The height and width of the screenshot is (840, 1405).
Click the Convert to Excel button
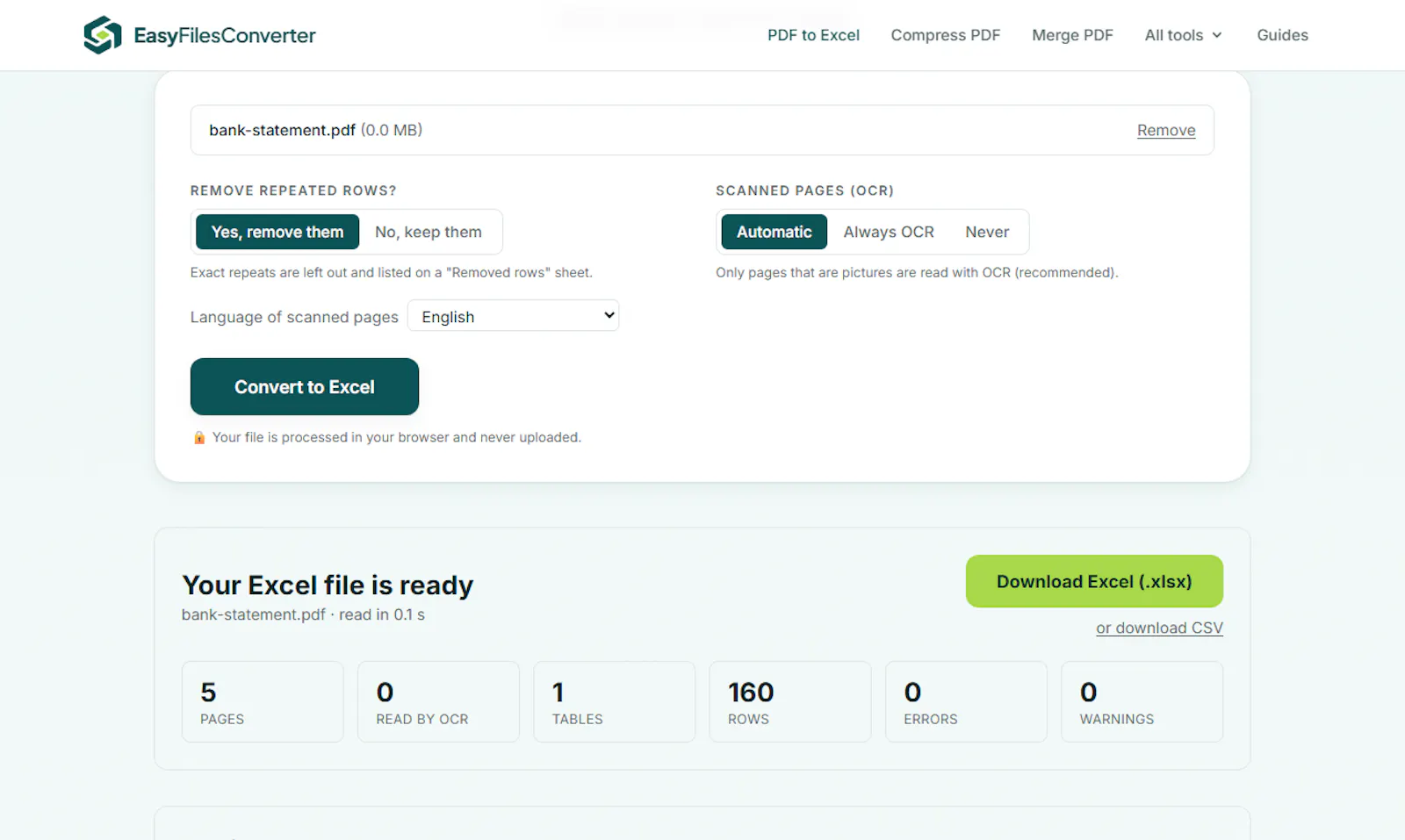pos(305,386)
